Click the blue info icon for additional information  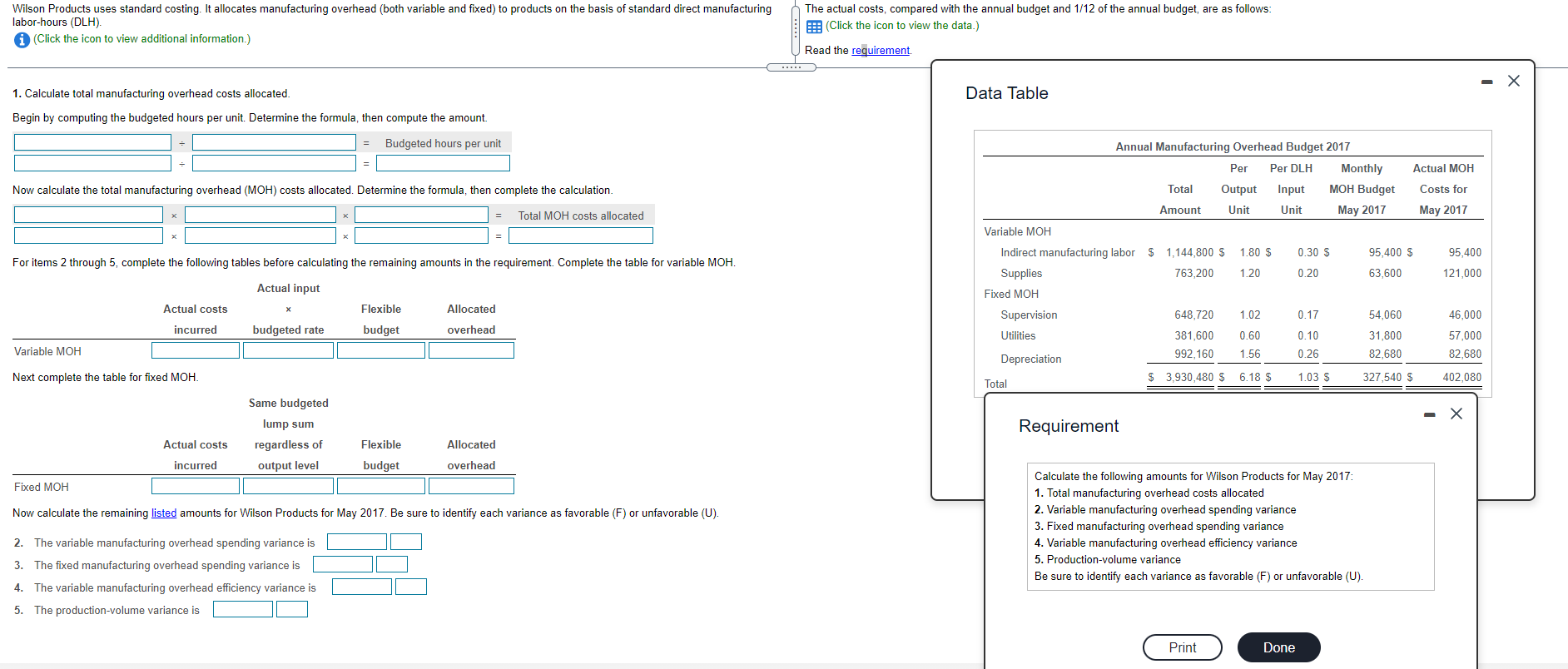(x=22, y=40)
